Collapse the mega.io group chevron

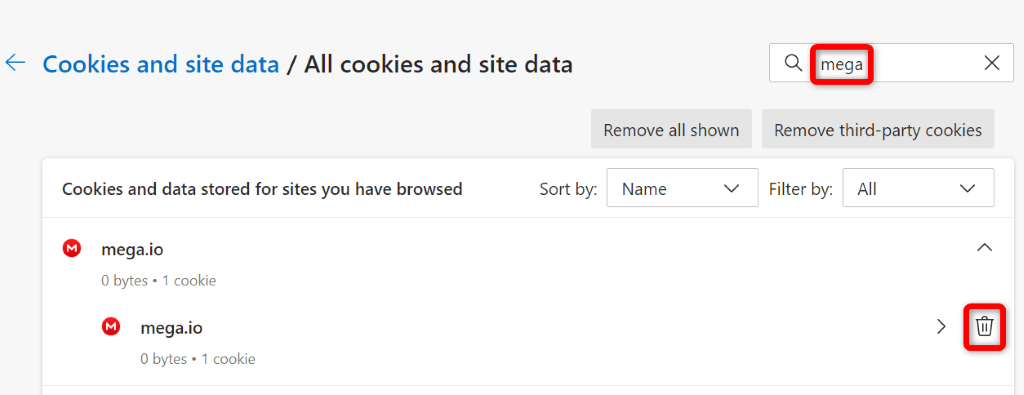tap(984, 247)
